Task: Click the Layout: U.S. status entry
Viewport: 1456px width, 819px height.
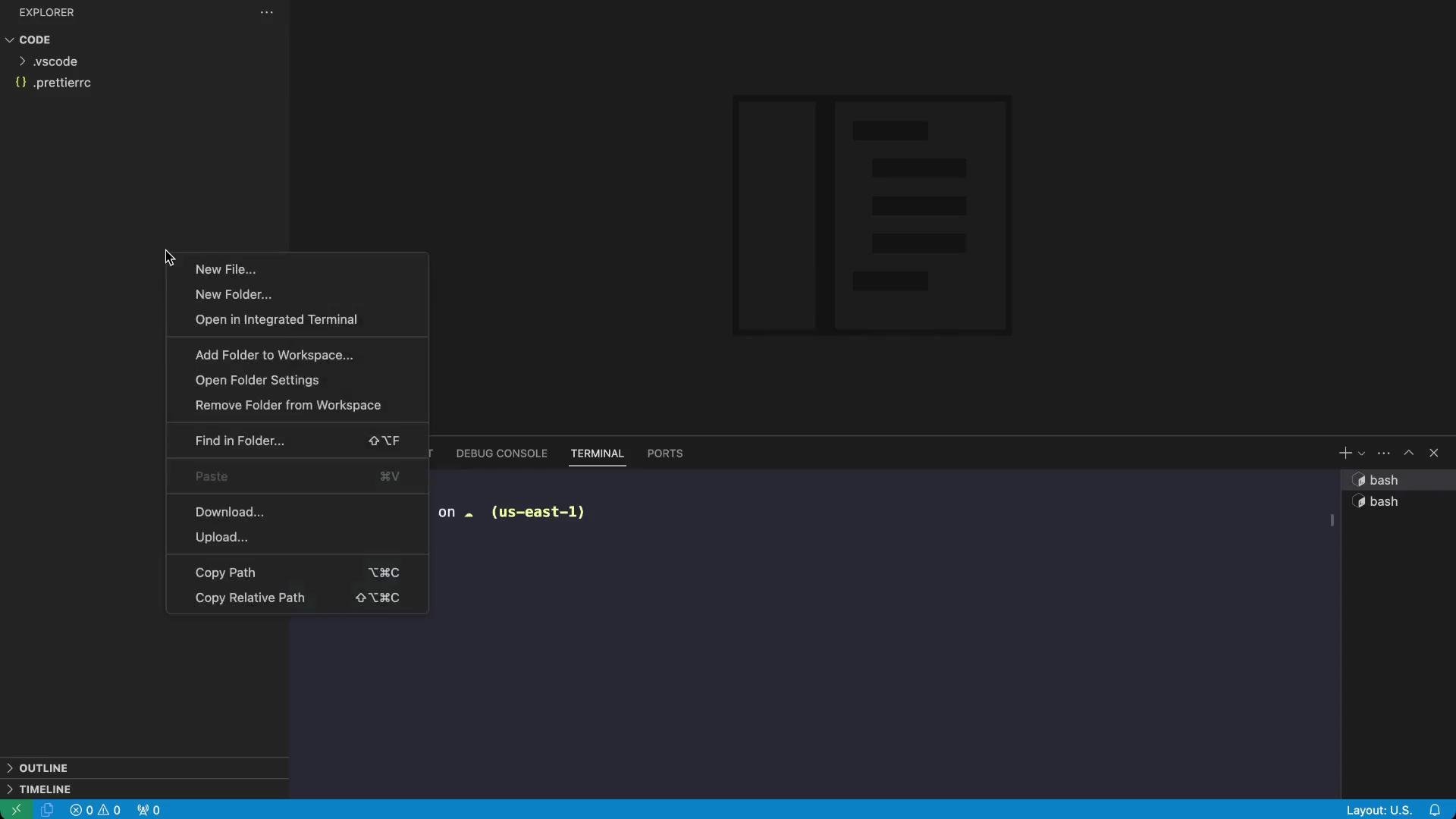Action: [1379, 810]
